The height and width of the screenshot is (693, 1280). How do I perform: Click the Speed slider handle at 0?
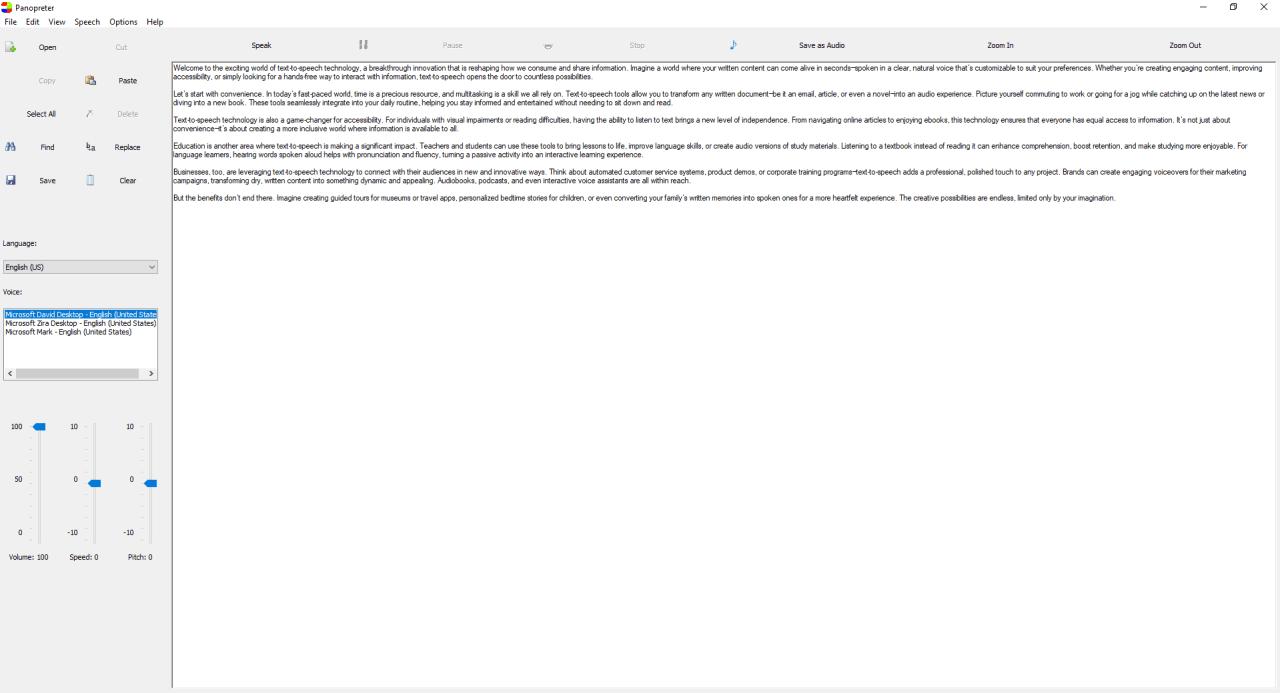(94, 483)
